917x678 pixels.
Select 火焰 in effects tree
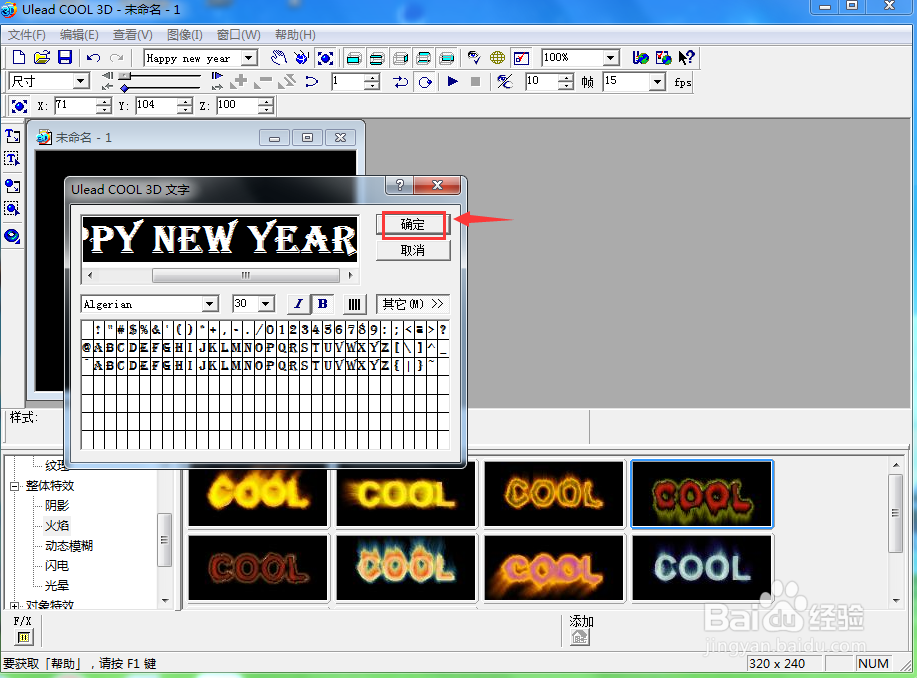[x=57, y=525]
